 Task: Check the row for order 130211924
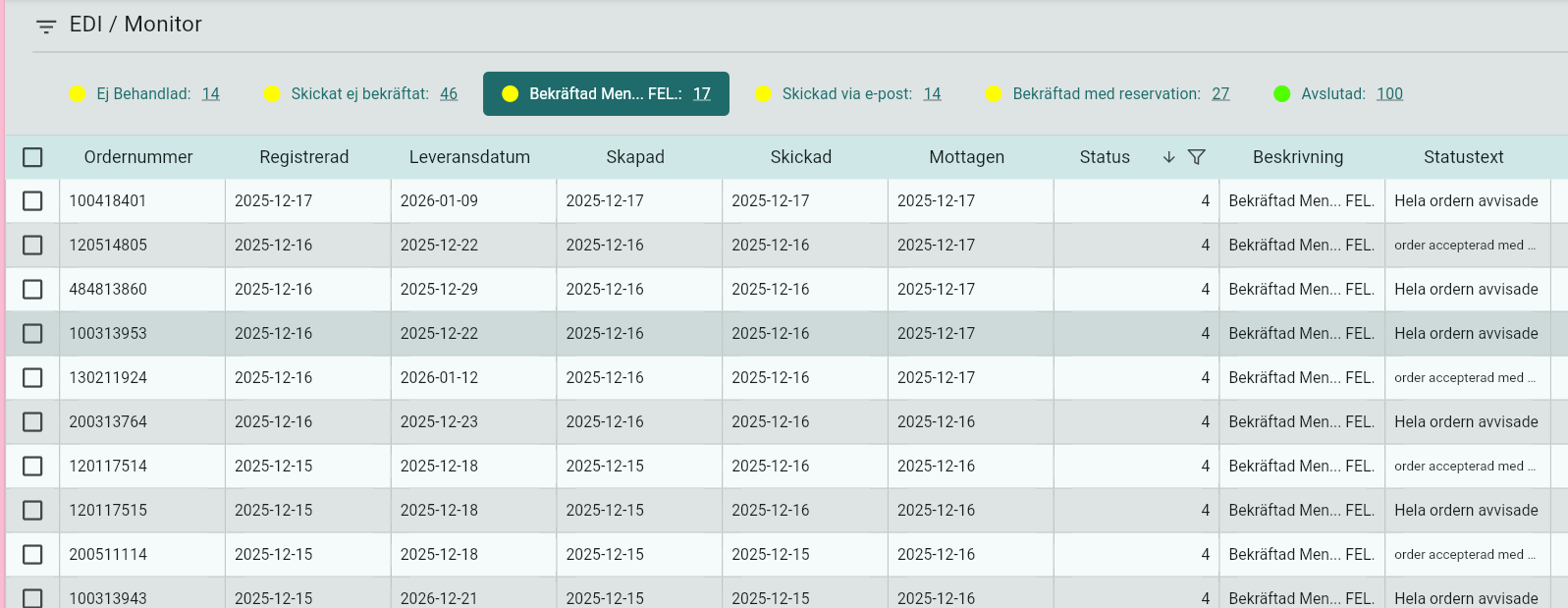(32, 378)
